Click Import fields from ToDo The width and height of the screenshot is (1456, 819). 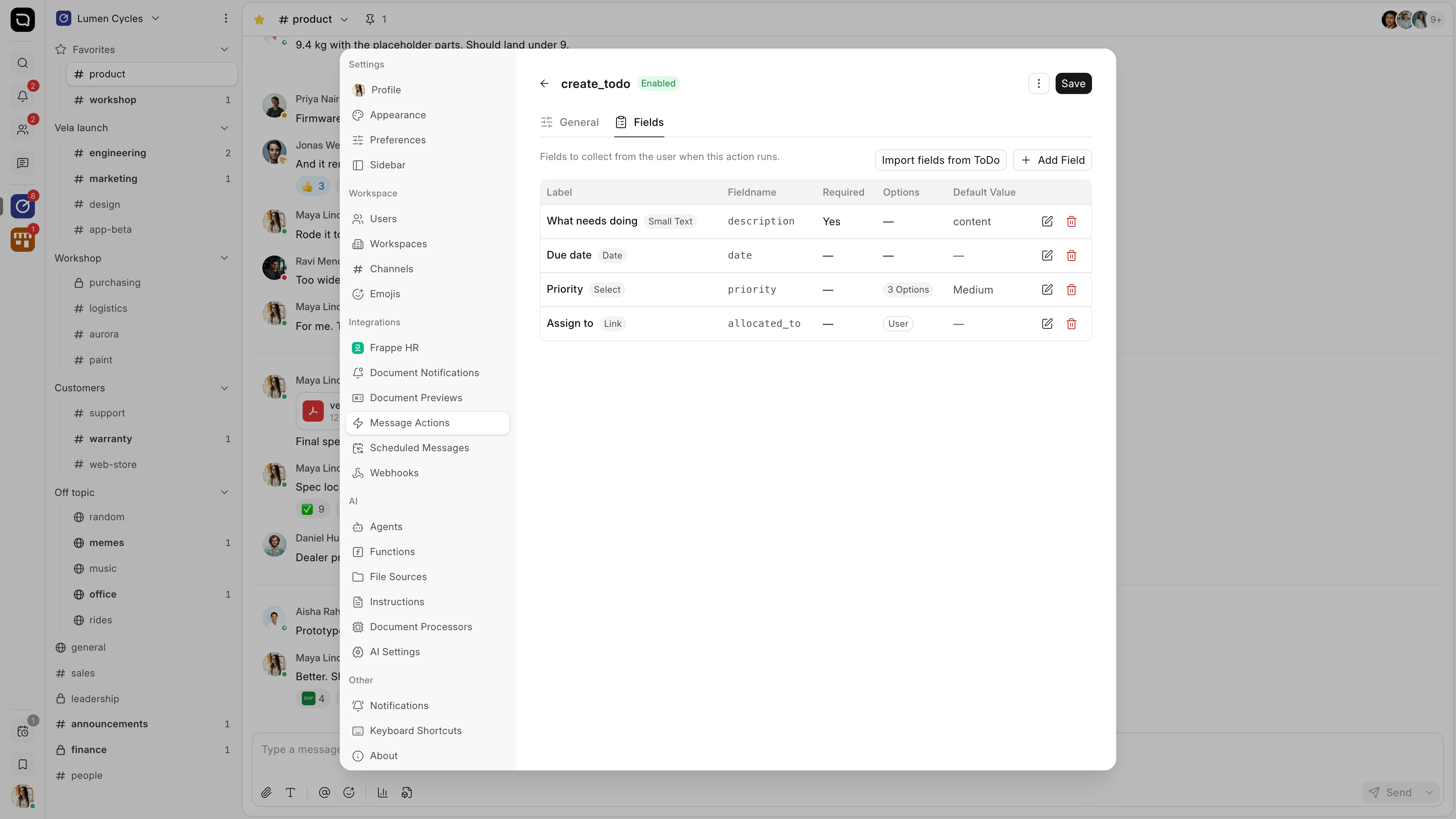tap(940, 160)
